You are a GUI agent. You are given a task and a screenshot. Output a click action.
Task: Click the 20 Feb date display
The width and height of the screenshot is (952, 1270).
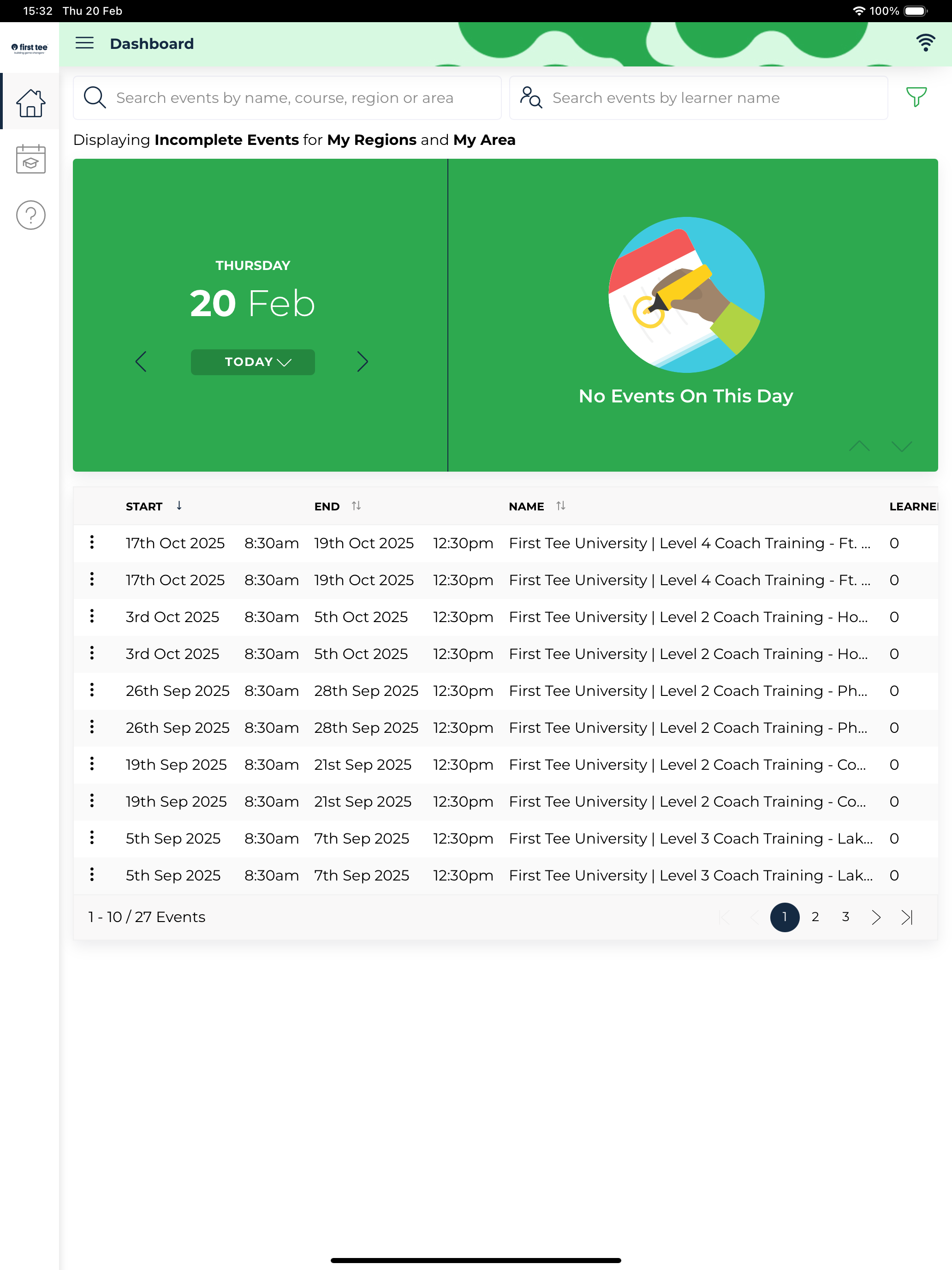click(252, 303)
